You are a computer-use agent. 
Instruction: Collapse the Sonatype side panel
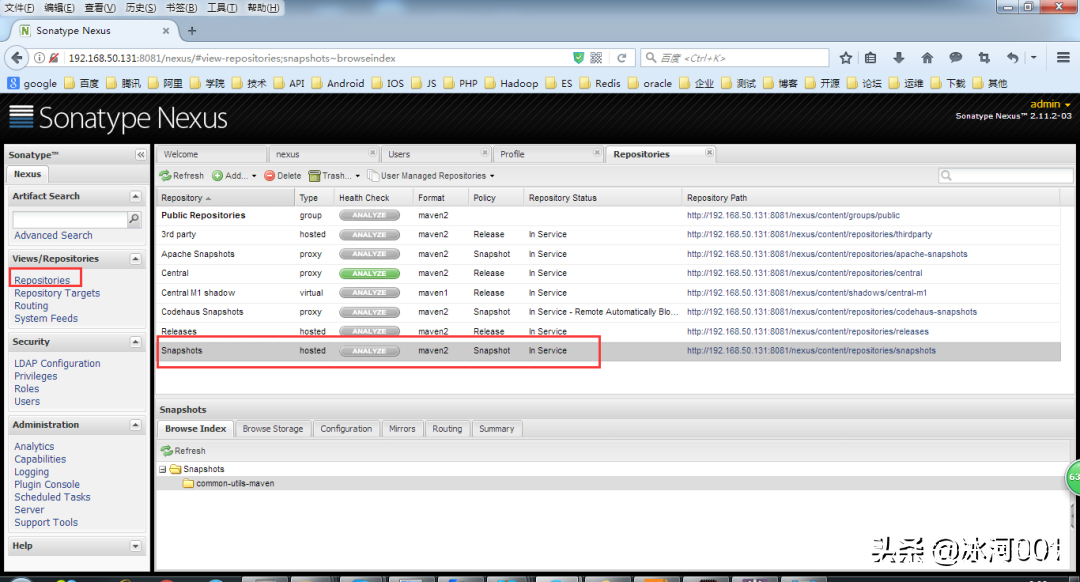click(141, 155)
